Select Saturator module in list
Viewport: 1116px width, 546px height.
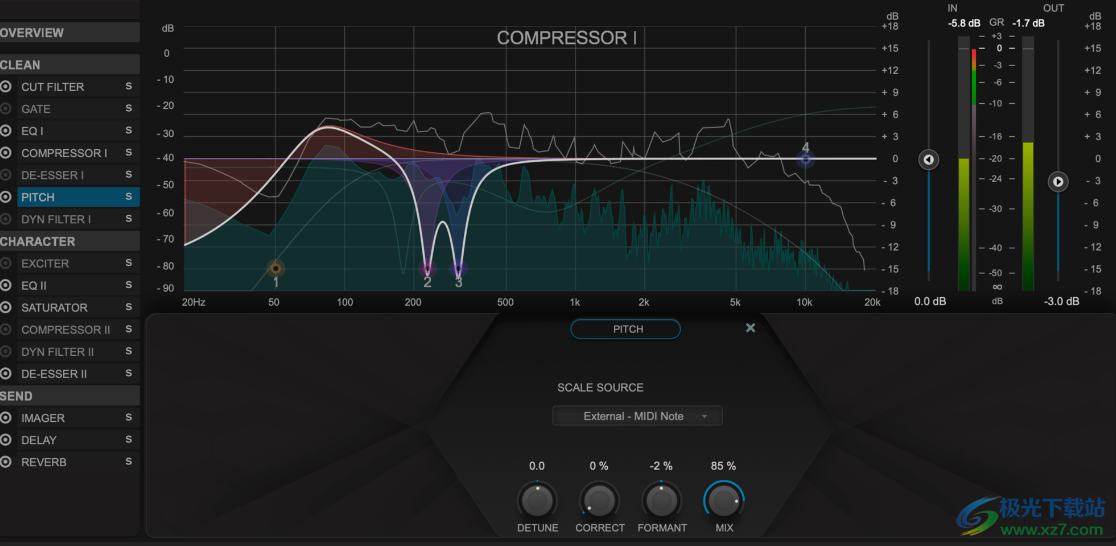55,308
